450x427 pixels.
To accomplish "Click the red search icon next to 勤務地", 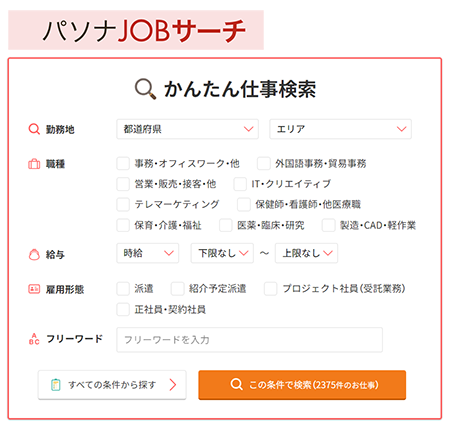I will 34,129.
